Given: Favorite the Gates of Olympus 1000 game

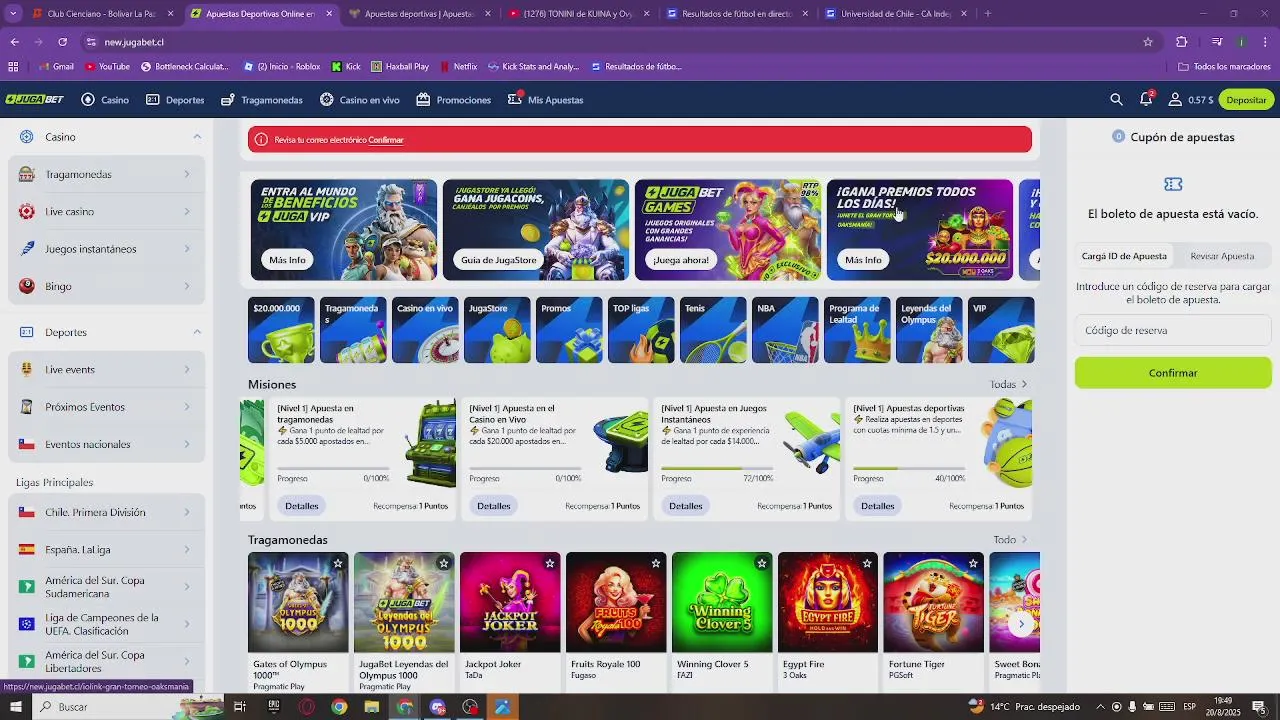Looking at the screenshot, I should point(338,564).
